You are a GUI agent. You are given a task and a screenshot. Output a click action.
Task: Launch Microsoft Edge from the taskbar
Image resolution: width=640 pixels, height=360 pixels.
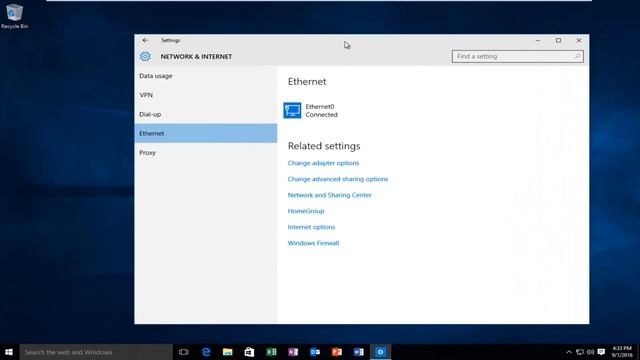point(206,352)
